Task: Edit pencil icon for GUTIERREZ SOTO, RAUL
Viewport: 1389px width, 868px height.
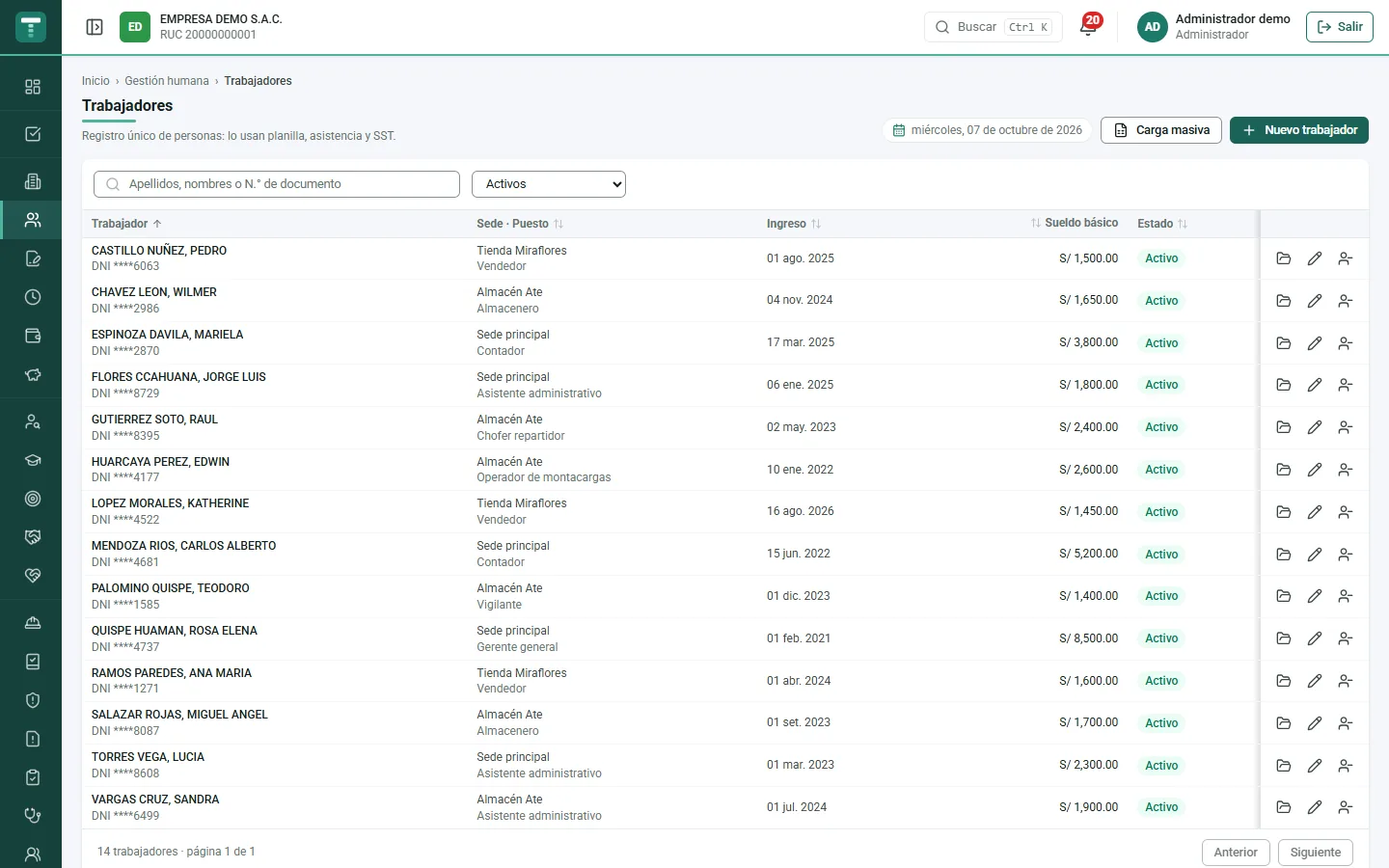Action: (1315, 427)
